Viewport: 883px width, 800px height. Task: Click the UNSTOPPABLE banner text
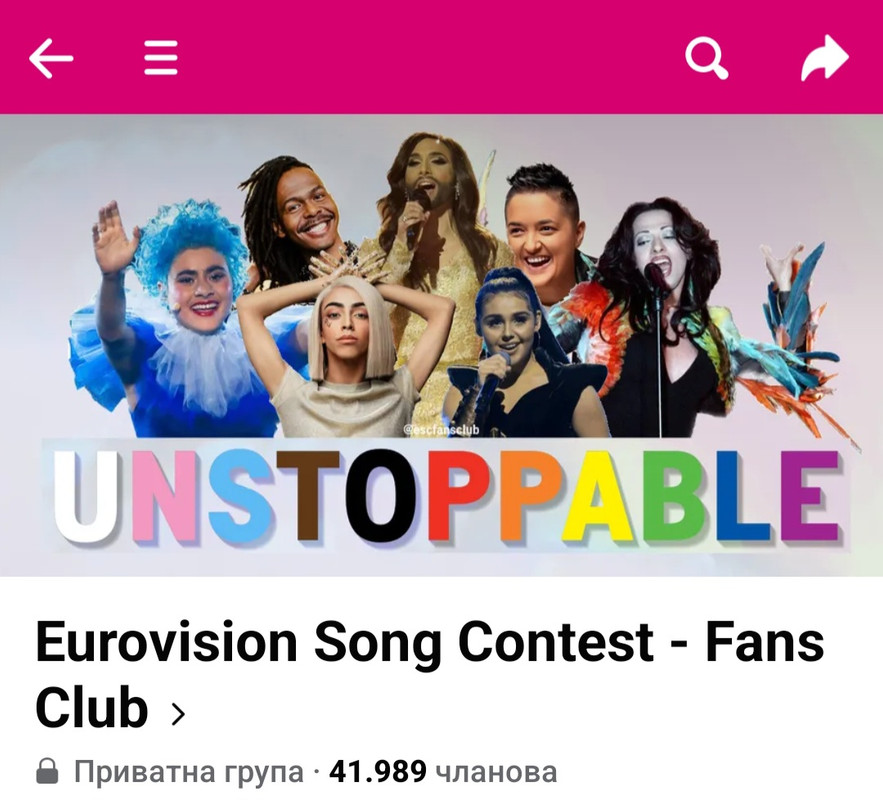[448, 496]
